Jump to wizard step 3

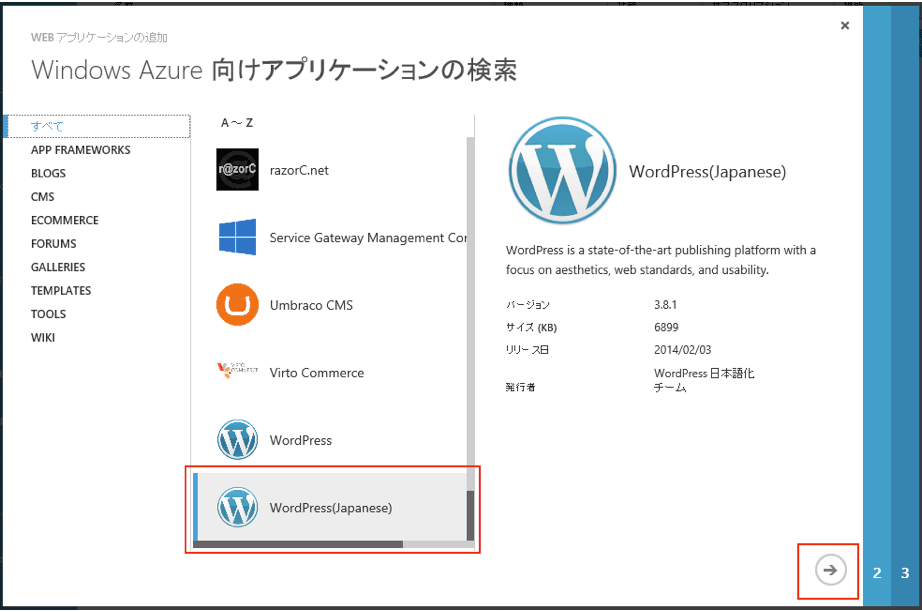(x=905, y=573)
